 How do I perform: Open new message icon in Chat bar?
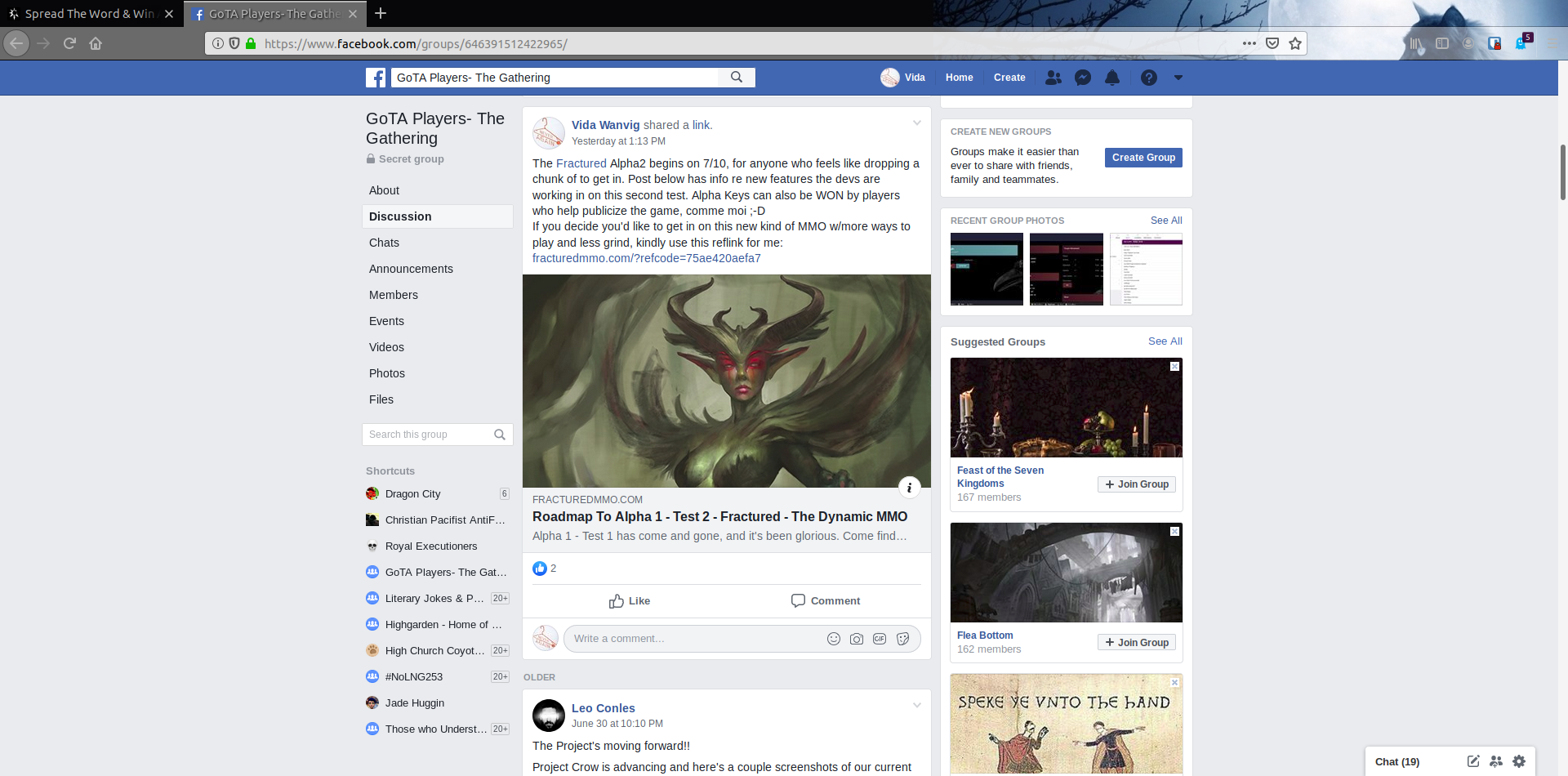tap(1473, 761)
